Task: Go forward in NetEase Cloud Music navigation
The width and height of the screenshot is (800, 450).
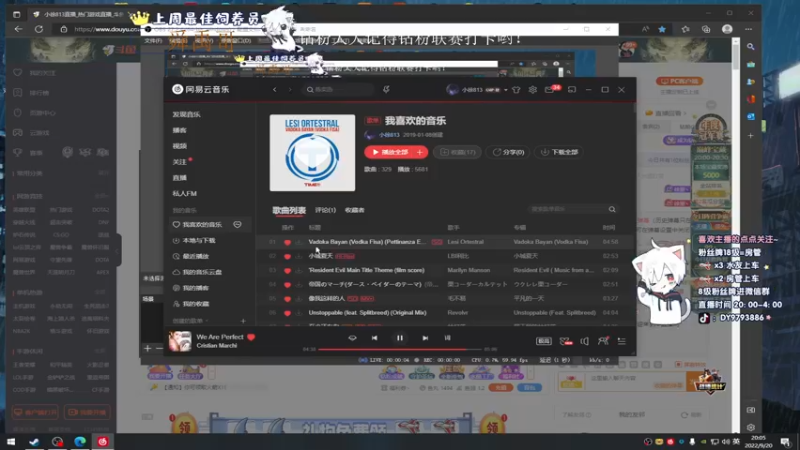Action: (x=290, y=90)
